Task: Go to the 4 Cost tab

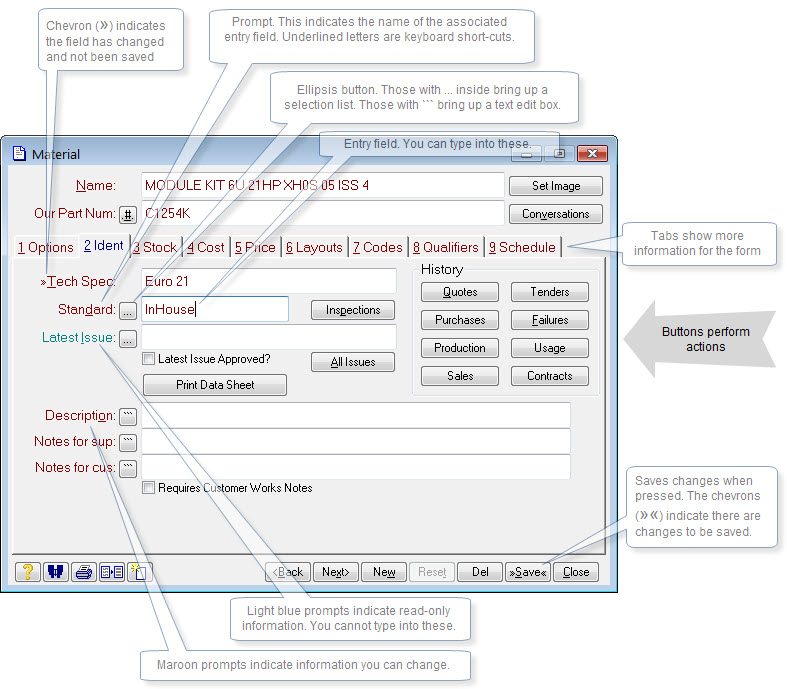Action: pyautogui.click(x=206, y=247)
